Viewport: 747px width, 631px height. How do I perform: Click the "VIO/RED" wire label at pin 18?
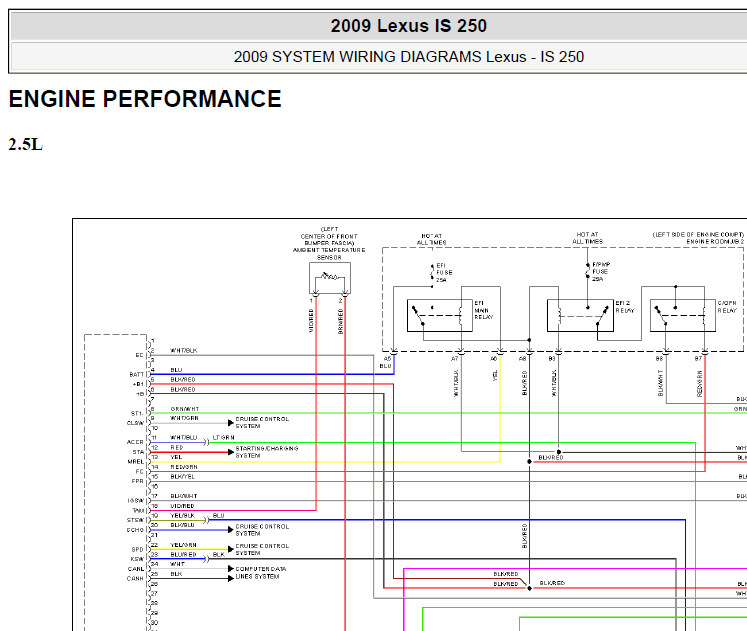click(x=182, y=506)
